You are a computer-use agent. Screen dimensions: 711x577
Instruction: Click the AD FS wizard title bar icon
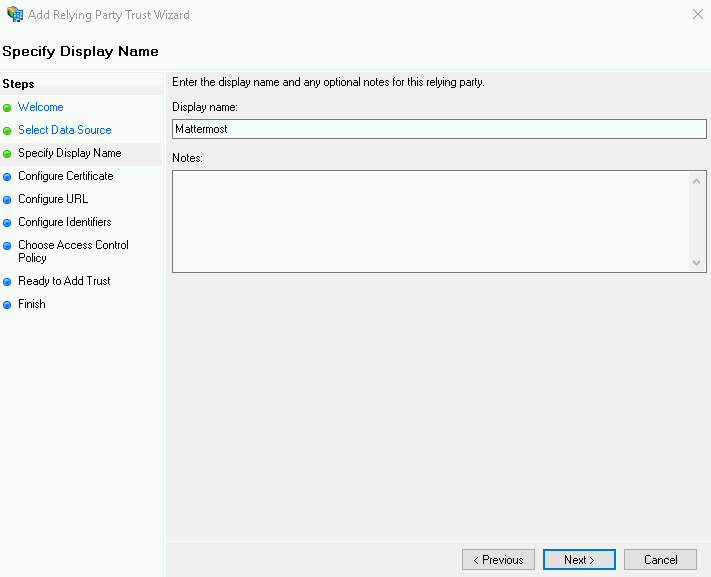pyautogui.click(x=14, y=15)
